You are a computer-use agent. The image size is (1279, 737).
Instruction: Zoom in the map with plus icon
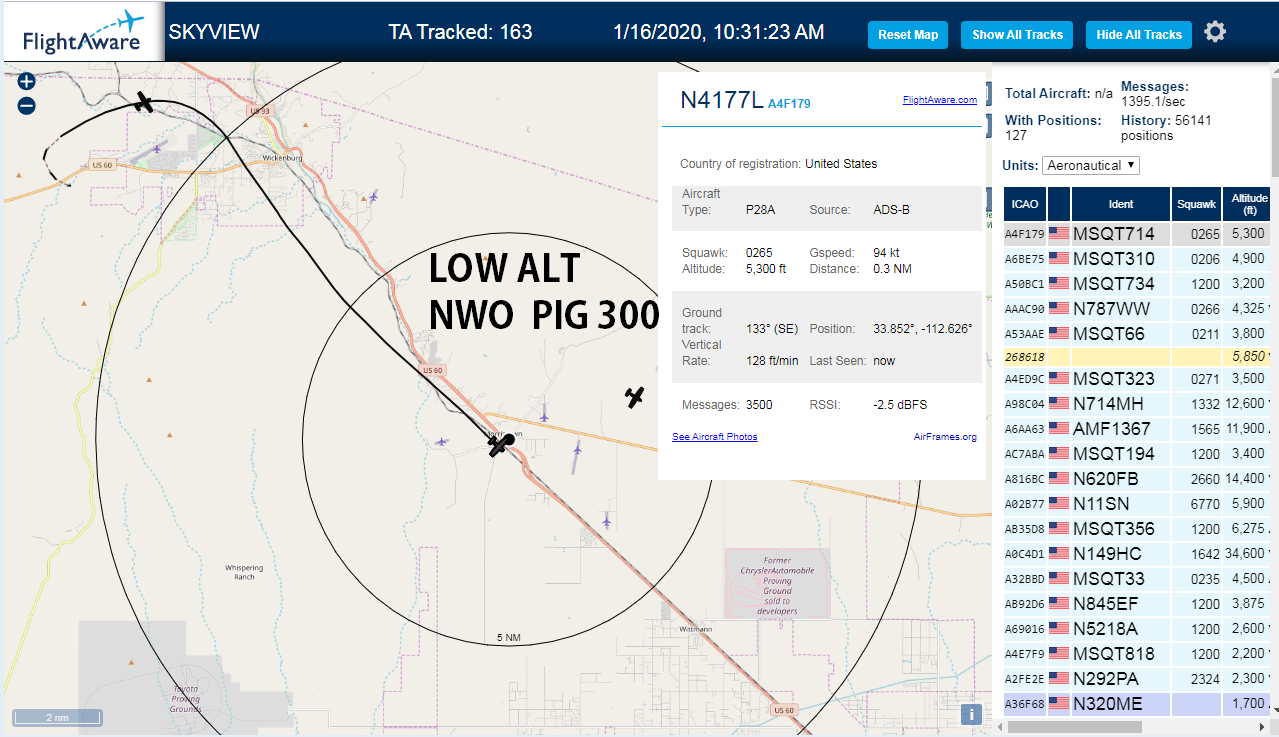point(27,82)
